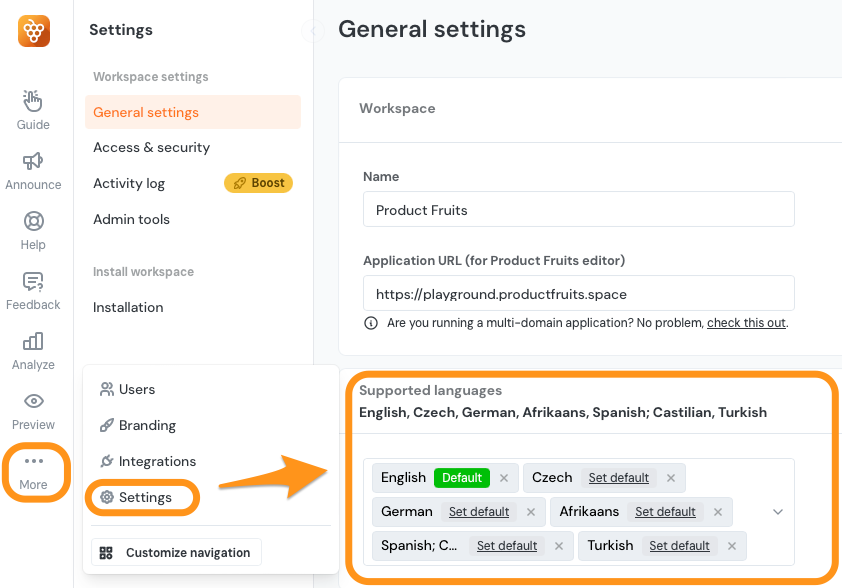842x588 pixels.
Task: Expand the supported languages dropdown chevron
Action: tap(778, 512)
